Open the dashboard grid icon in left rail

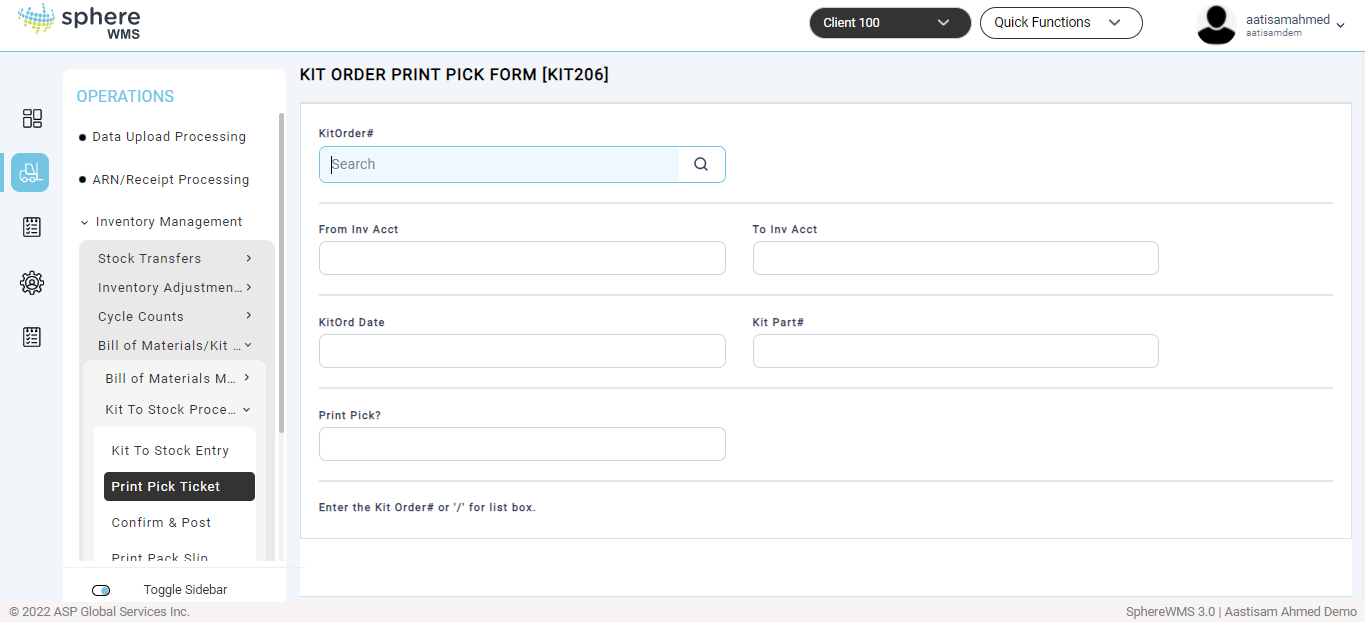pos(32,119)
